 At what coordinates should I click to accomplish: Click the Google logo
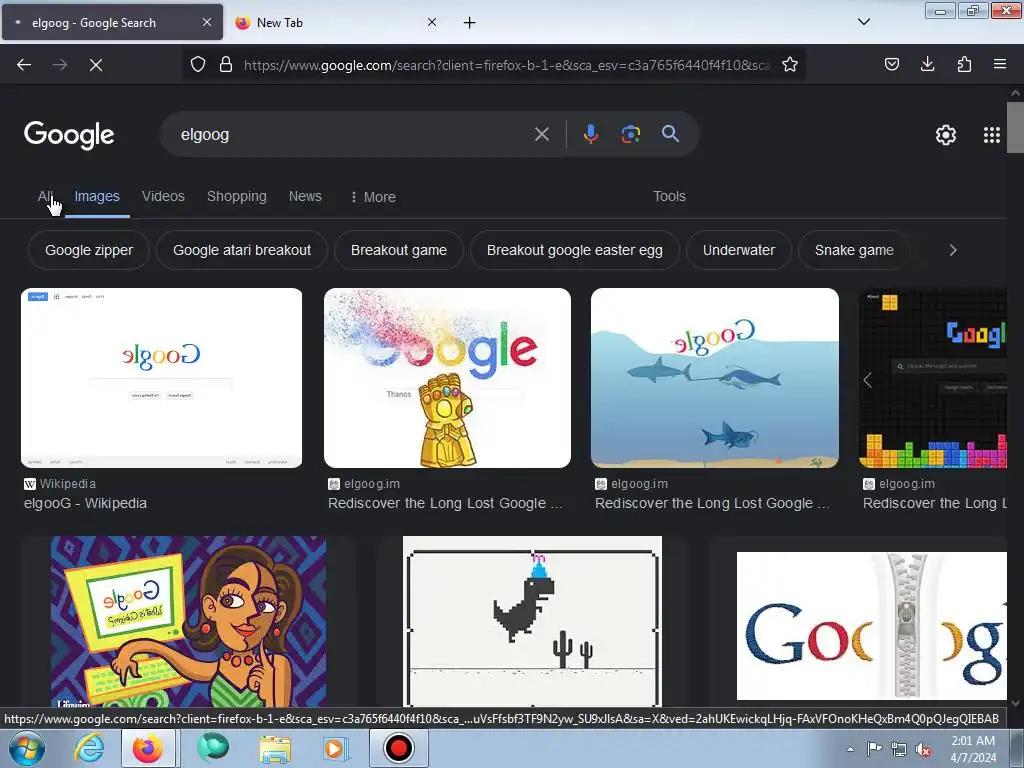69,135
